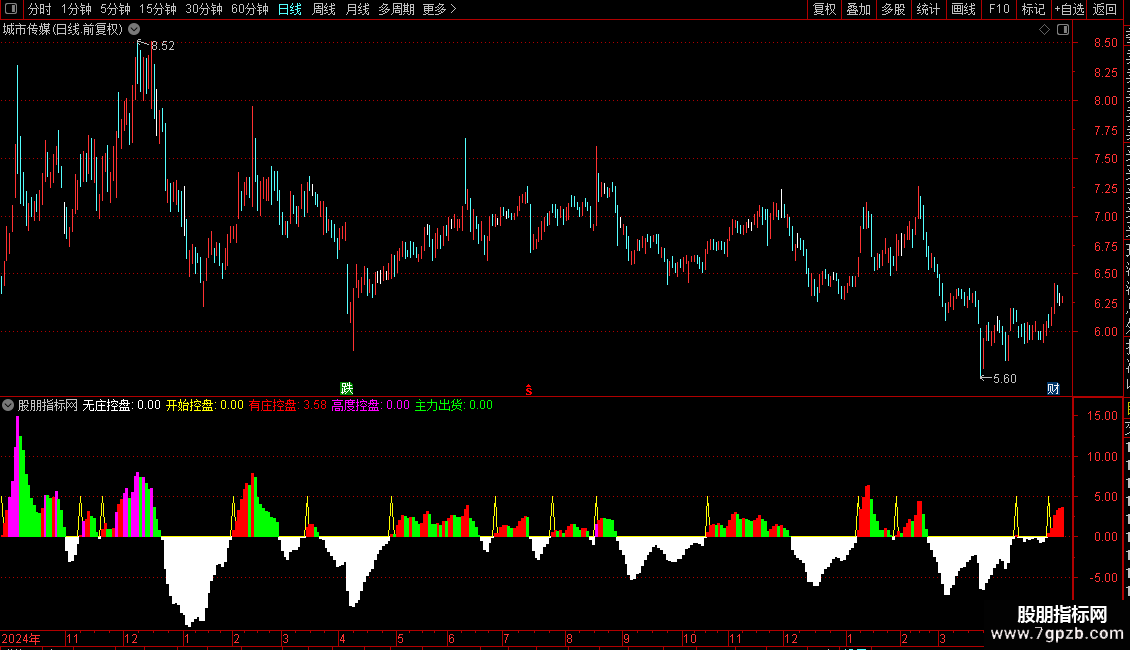The height and width of the screenshot is (650, 1130).
Task: Click the blue 财 marker icon
Action: point(1053,388)
